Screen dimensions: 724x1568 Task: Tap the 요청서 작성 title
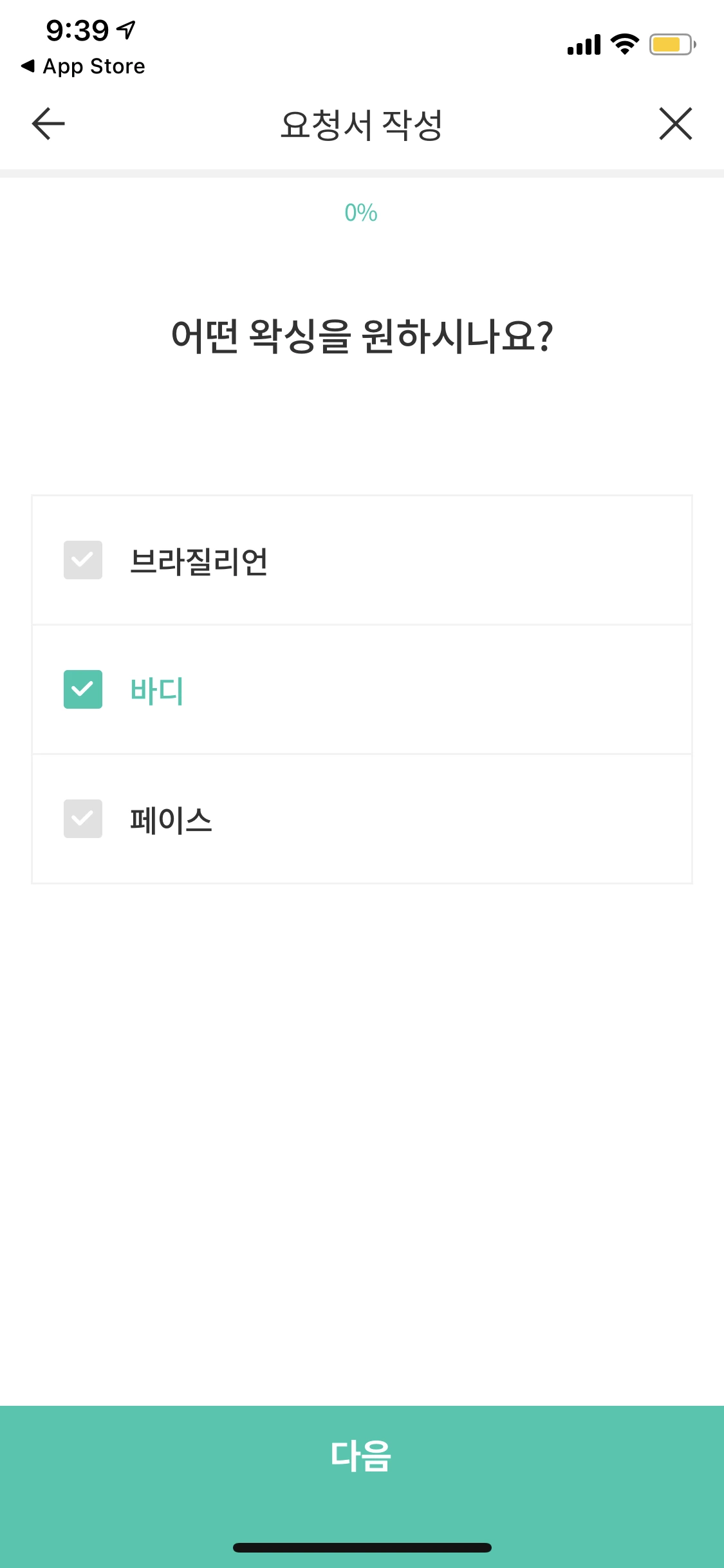click(x=362, y=124)
